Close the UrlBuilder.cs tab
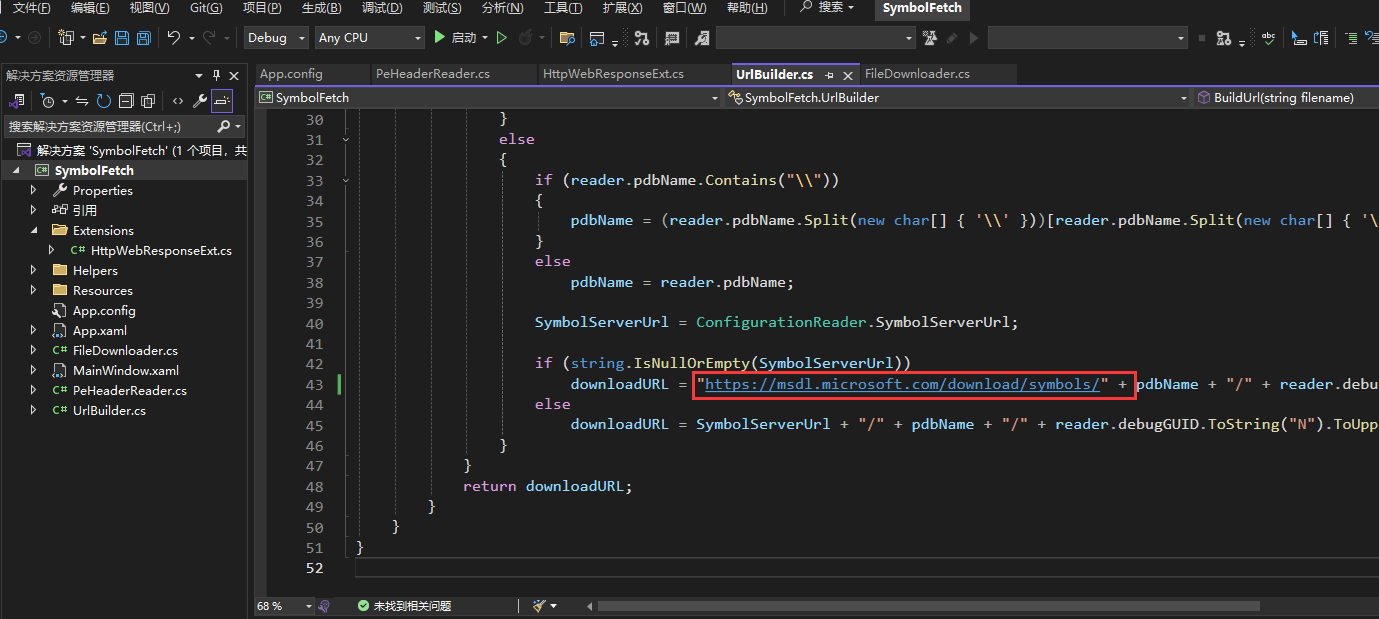The width and height of the screenshot is (1379, 619). coord(848,75)
